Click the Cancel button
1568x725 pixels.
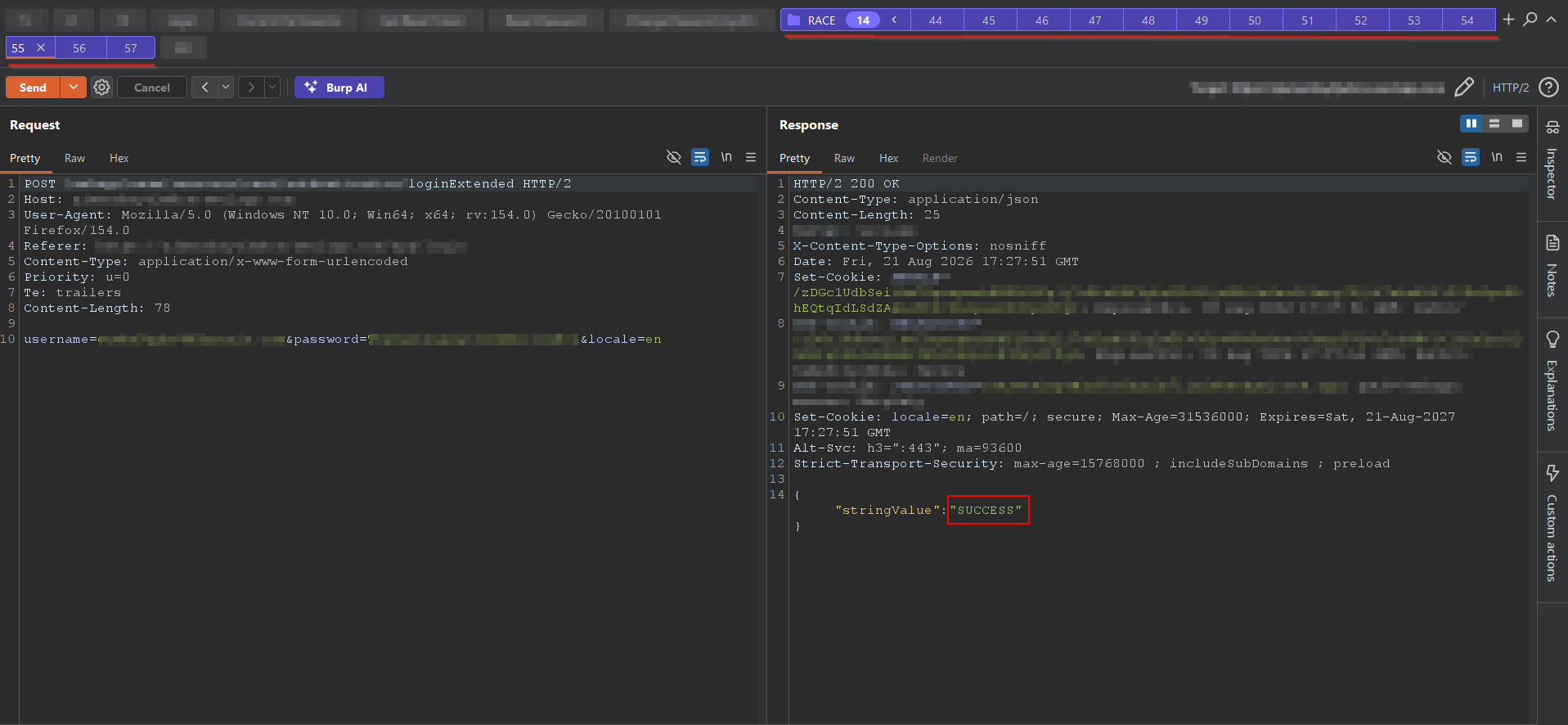click(x=152, y=88)
